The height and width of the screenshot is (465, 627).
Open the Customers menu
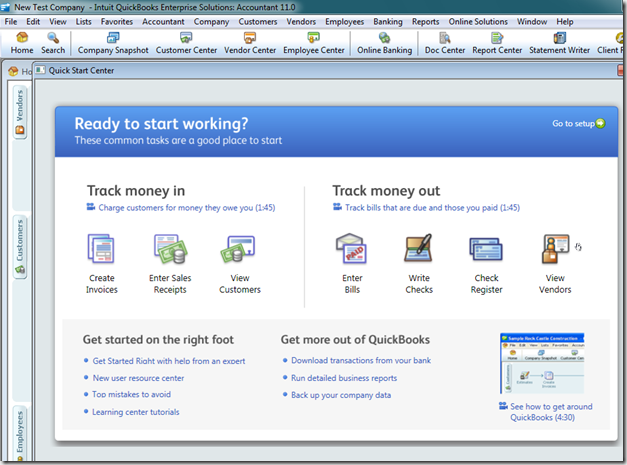click(x=258, y=22)
